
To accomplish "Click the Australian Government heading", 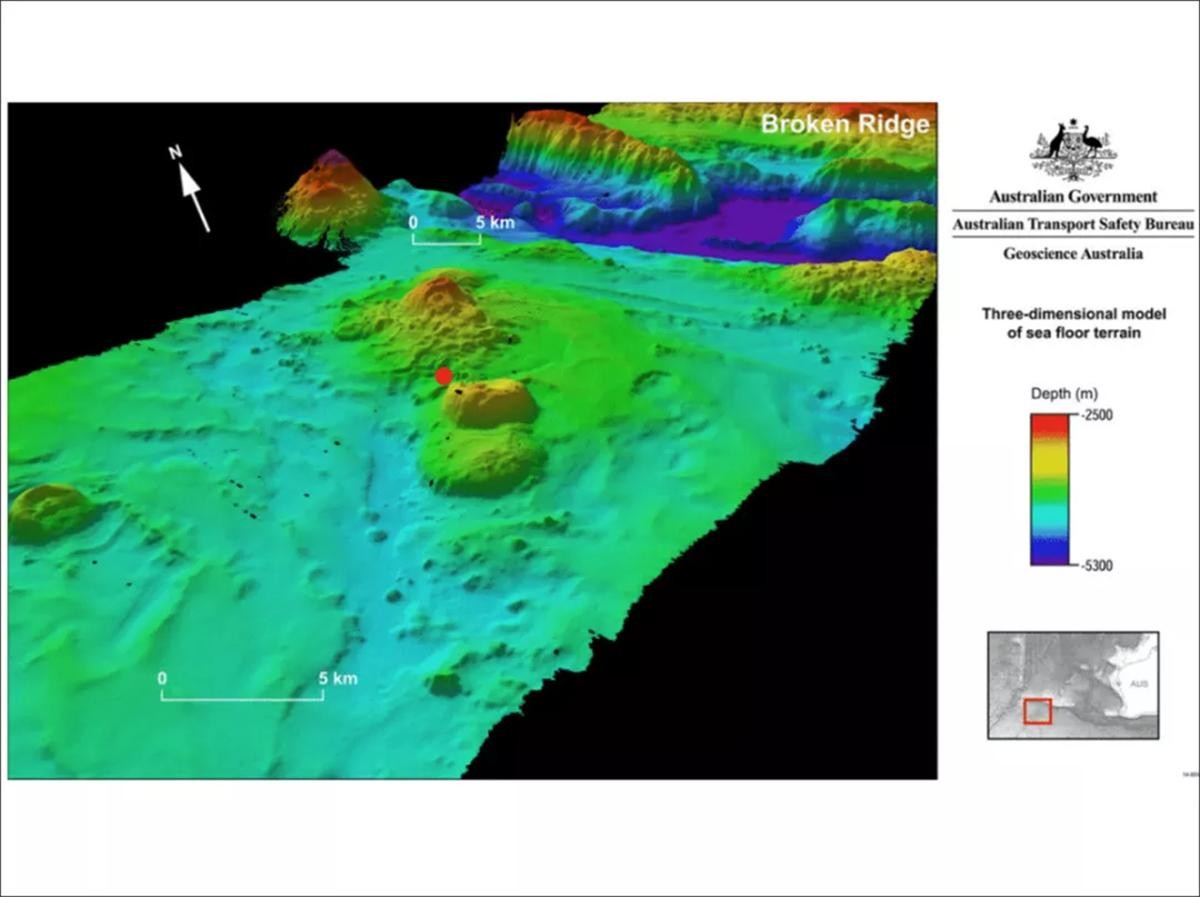I will point(1073,197).
